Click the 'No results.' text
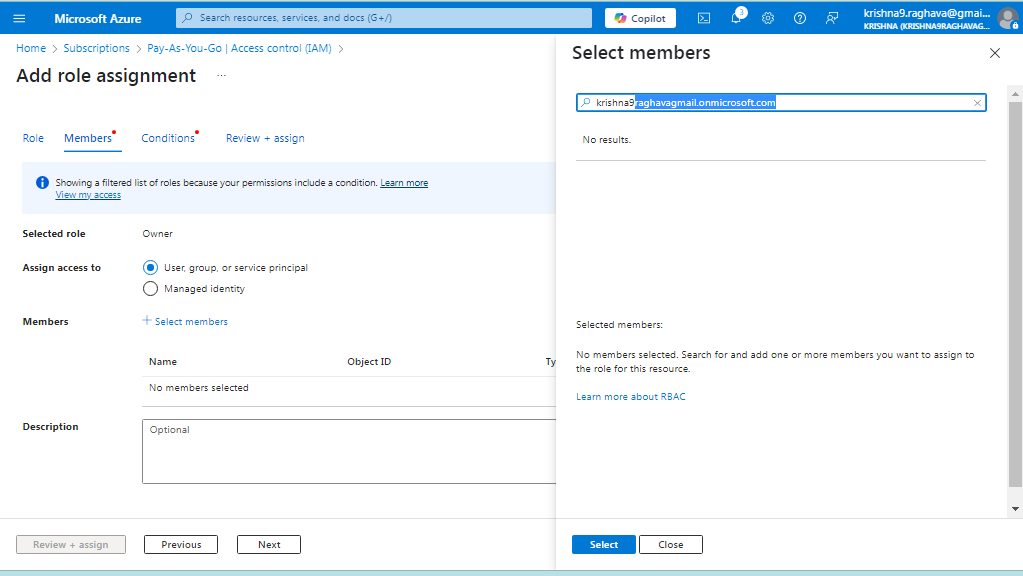 607,140
